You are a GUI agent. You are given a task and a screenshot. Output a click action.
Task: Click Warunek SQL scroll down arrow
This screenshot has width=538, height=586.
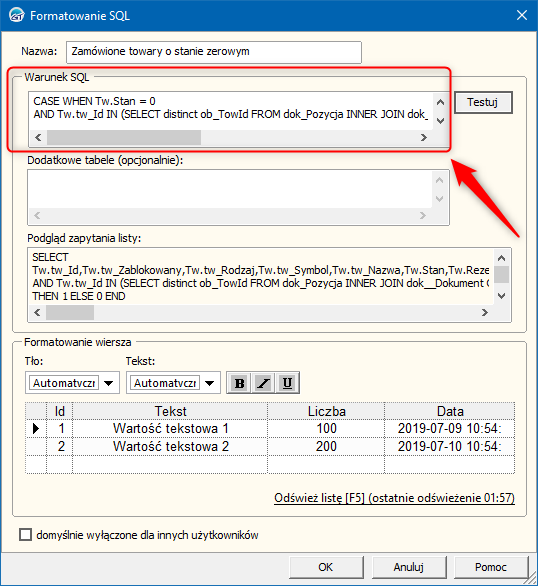pos(440,121)
